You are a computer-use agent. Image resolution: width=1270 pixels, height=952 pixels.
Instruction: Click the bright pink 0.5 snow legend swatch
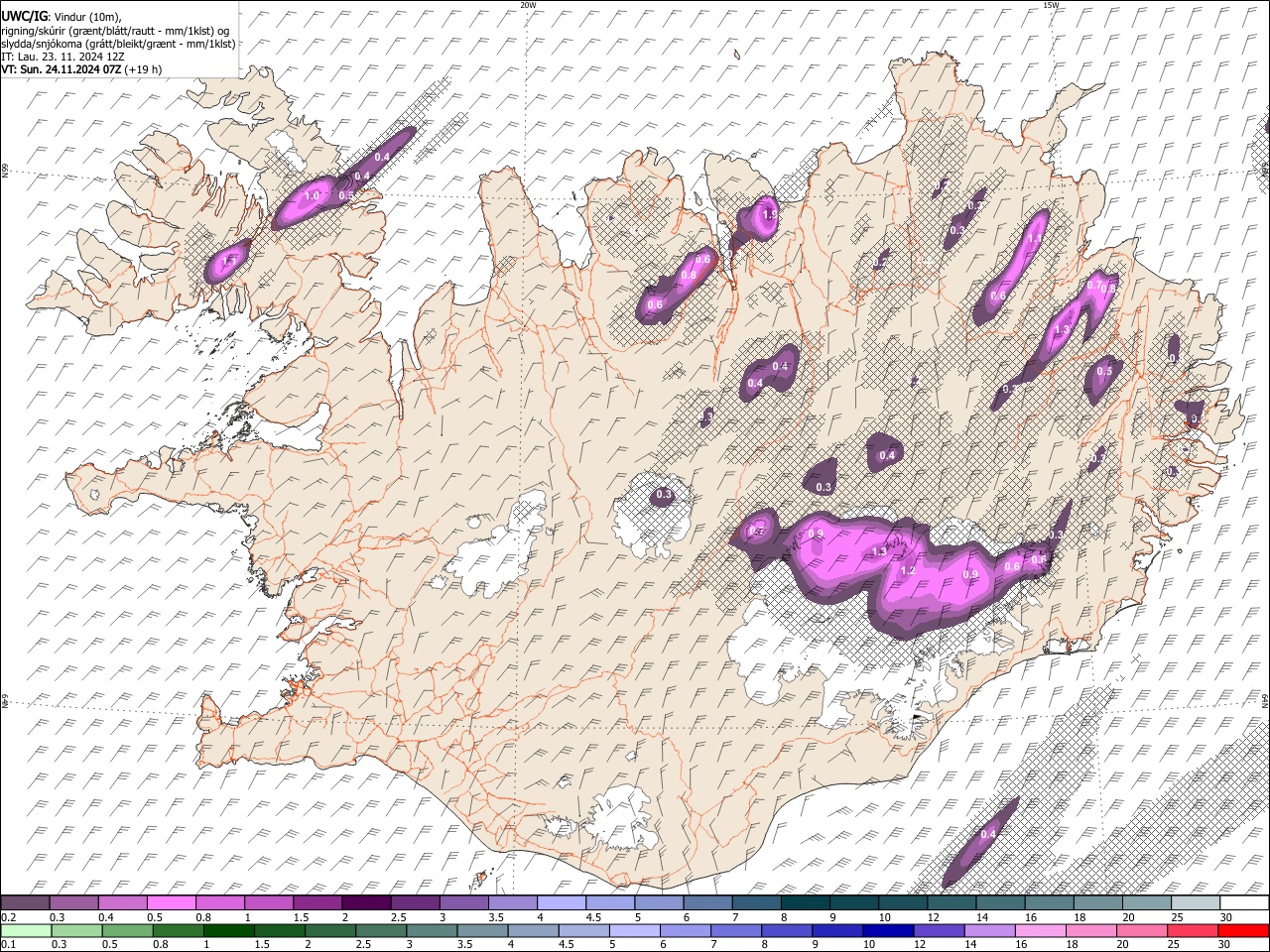[x=171, y=903]
